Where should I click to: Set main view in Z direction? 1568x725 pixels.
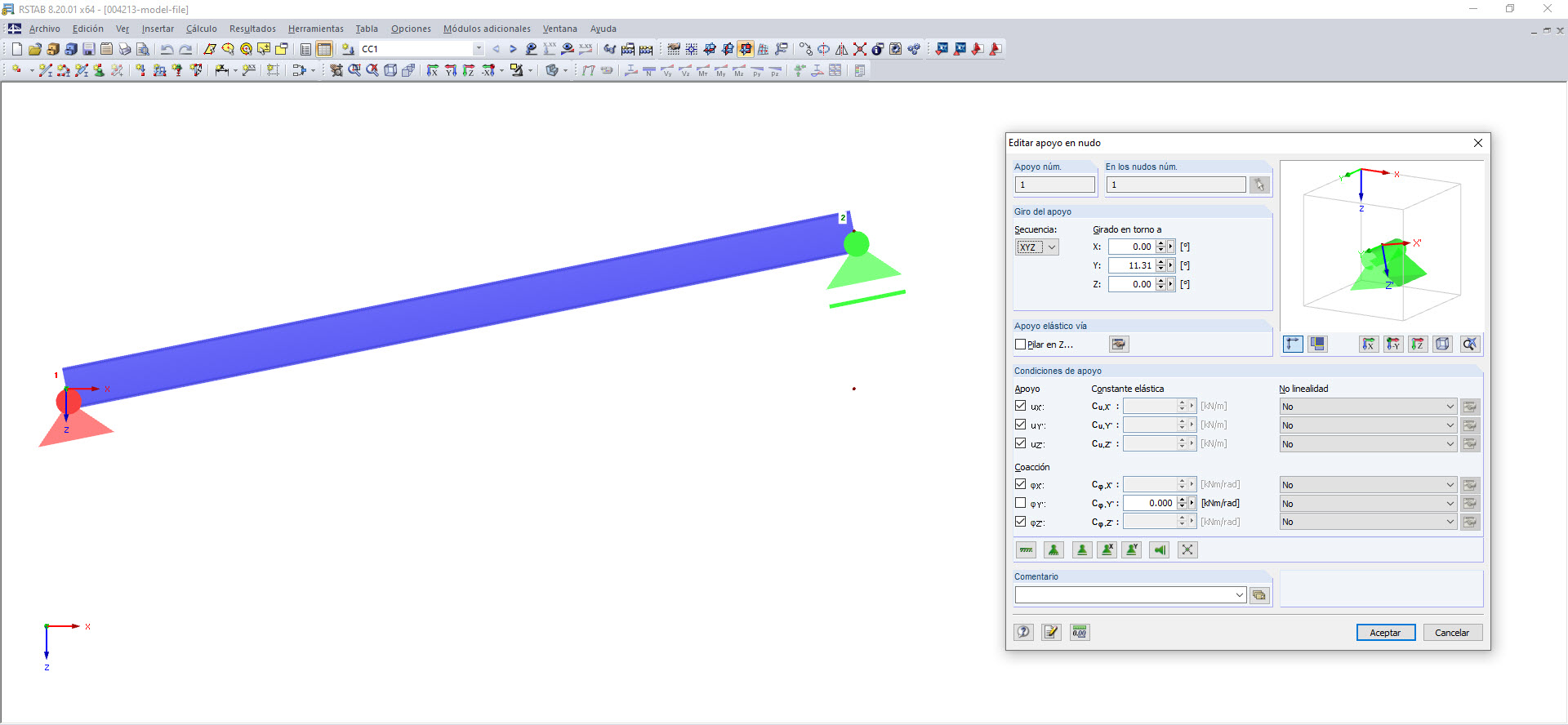(469, 71)
